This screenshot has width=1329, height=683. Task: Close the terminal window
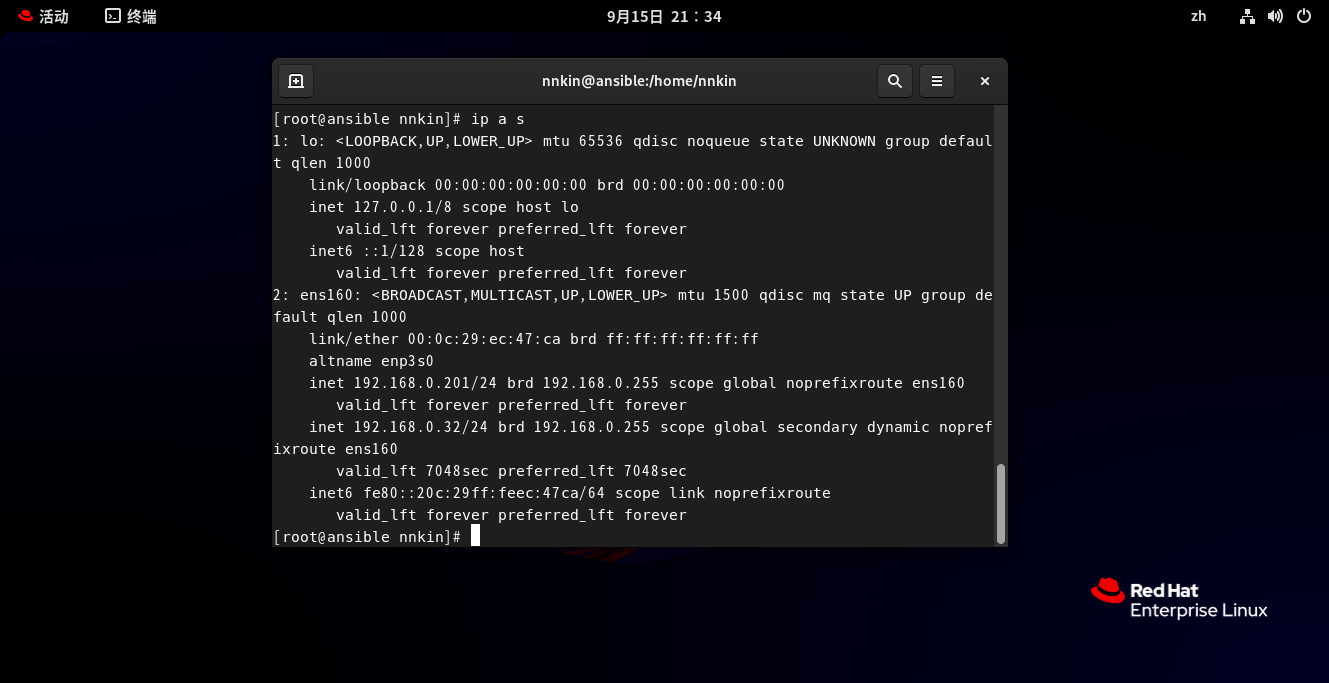tap(985, 81)
